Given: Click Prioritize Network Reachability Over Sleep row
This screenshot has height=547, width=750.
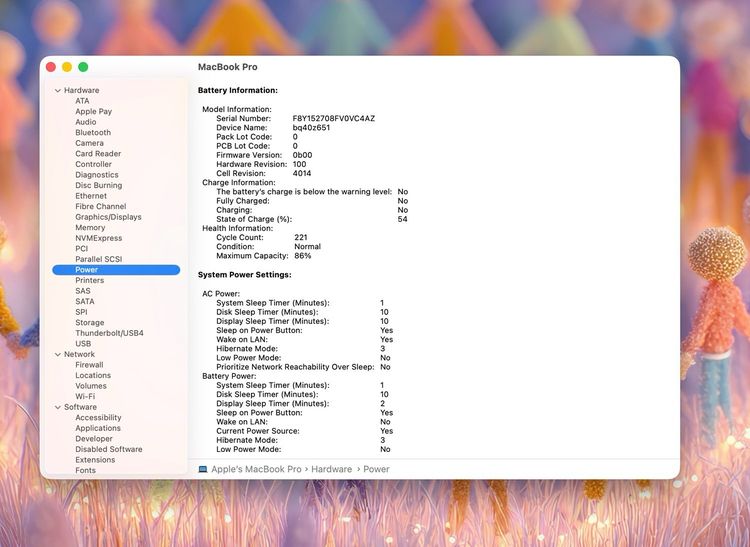Looking at the screenshot, I should tap(303, 367).
